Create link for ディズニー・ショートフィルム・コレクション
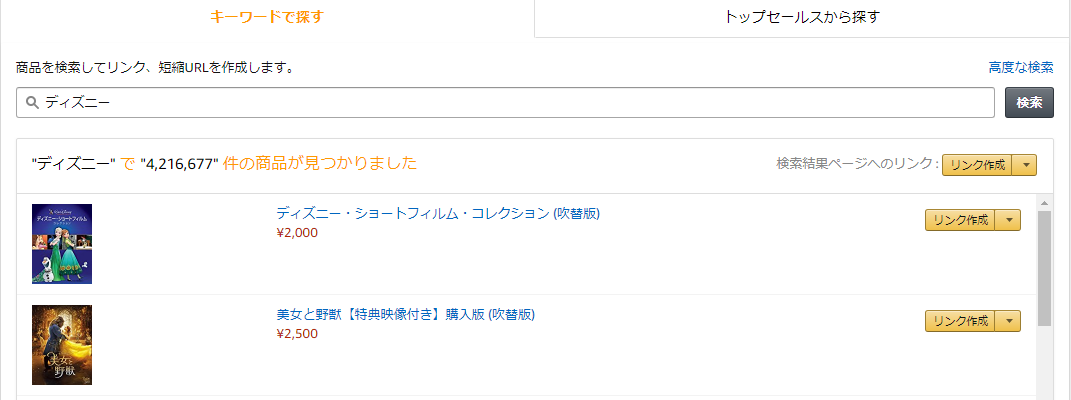 coord(960,220)
